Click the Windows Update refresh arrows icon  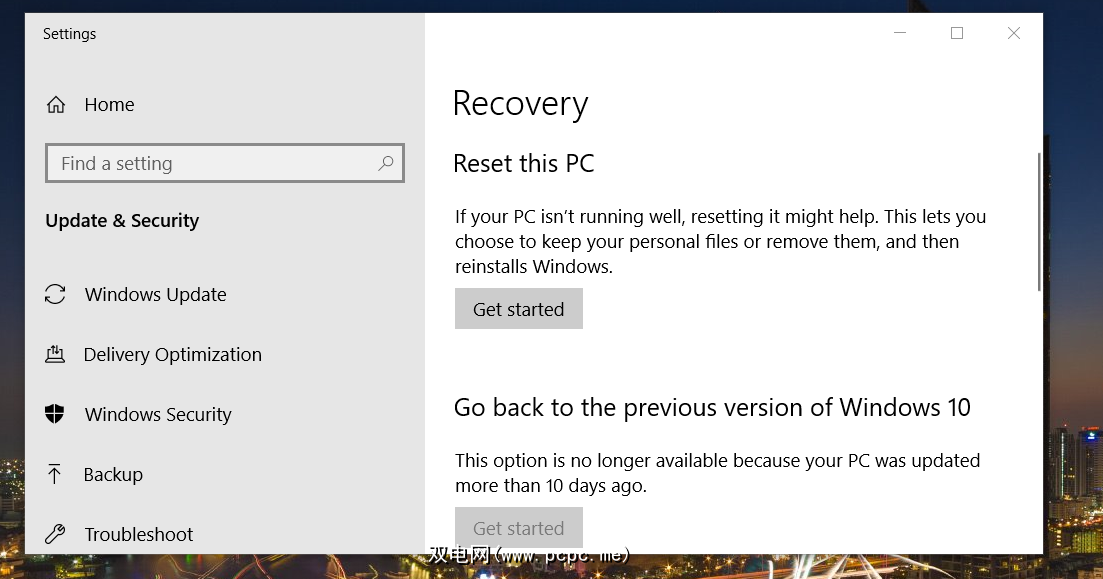(55, 295)
